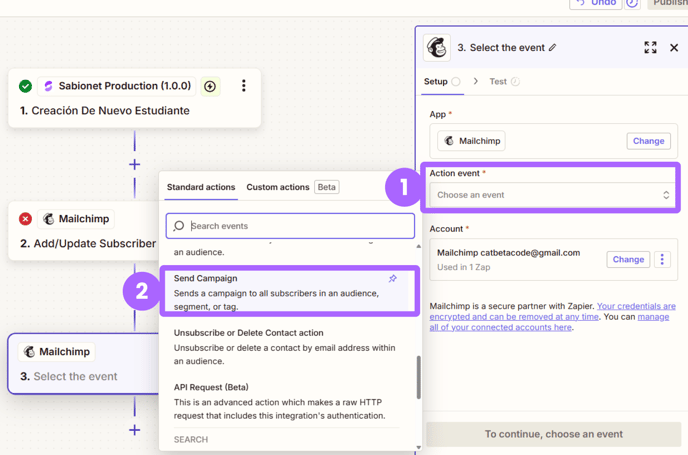
Task: Click the Used in 1 Zap text
Action: [463, 267]
